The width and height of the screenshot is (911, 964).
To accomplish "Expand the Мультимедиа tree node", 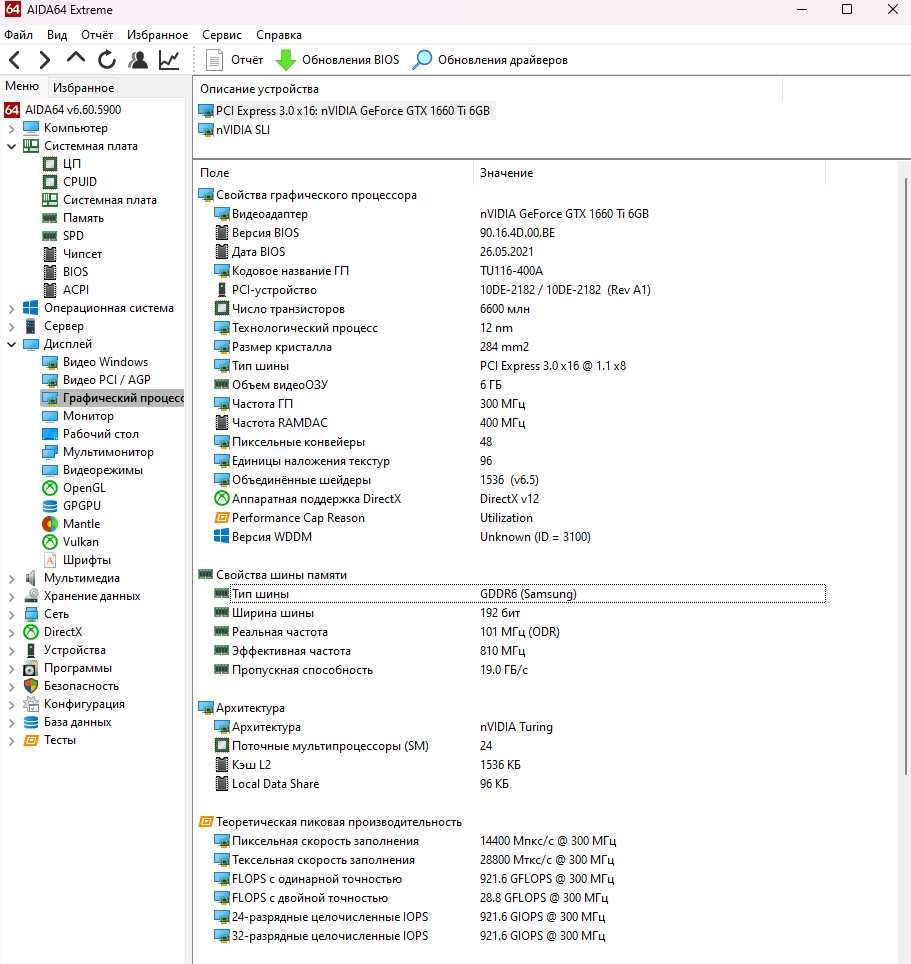I will click(11, 579).
